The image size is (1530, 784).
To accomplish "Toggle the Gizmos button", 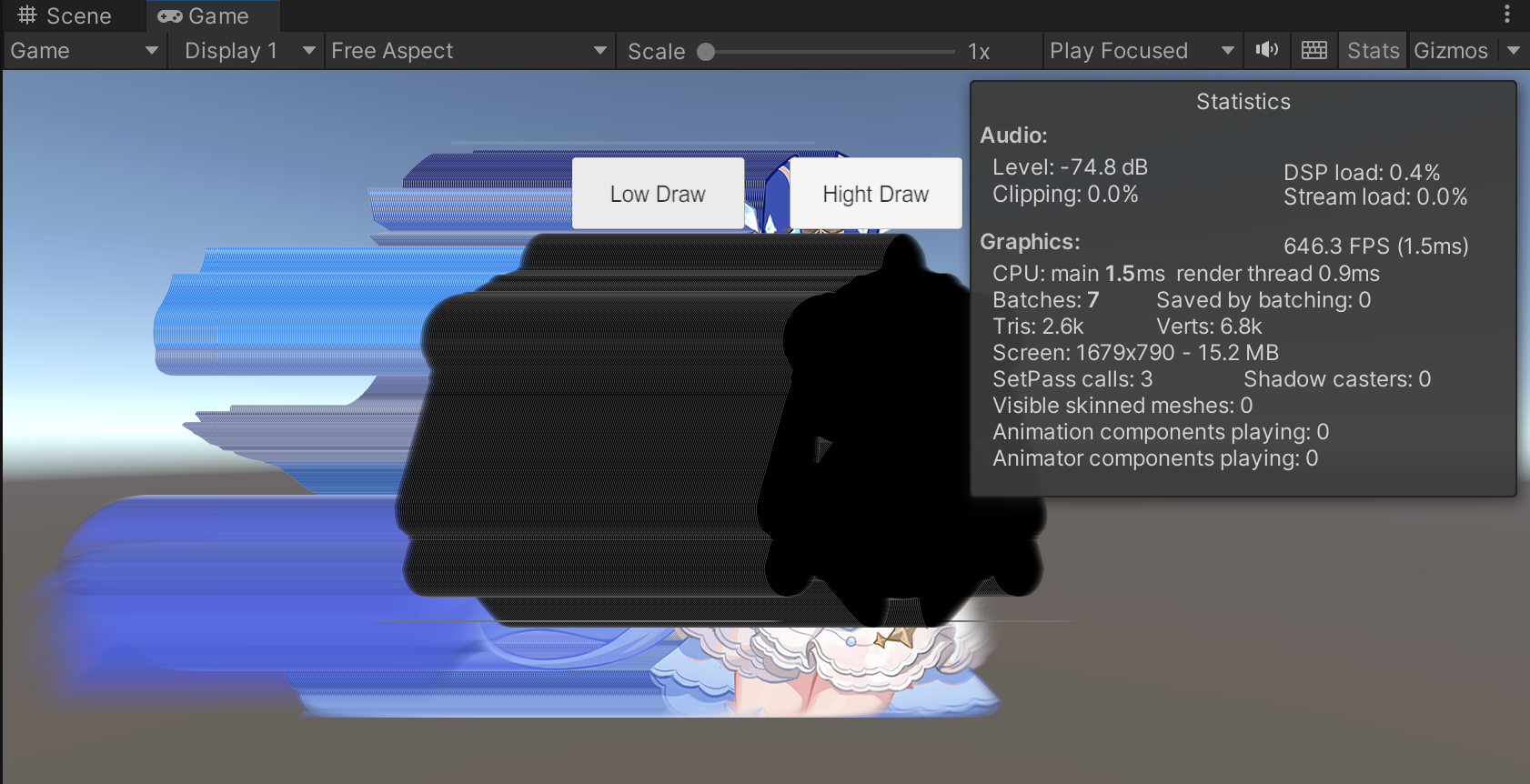I will (x=1451, y=51).
